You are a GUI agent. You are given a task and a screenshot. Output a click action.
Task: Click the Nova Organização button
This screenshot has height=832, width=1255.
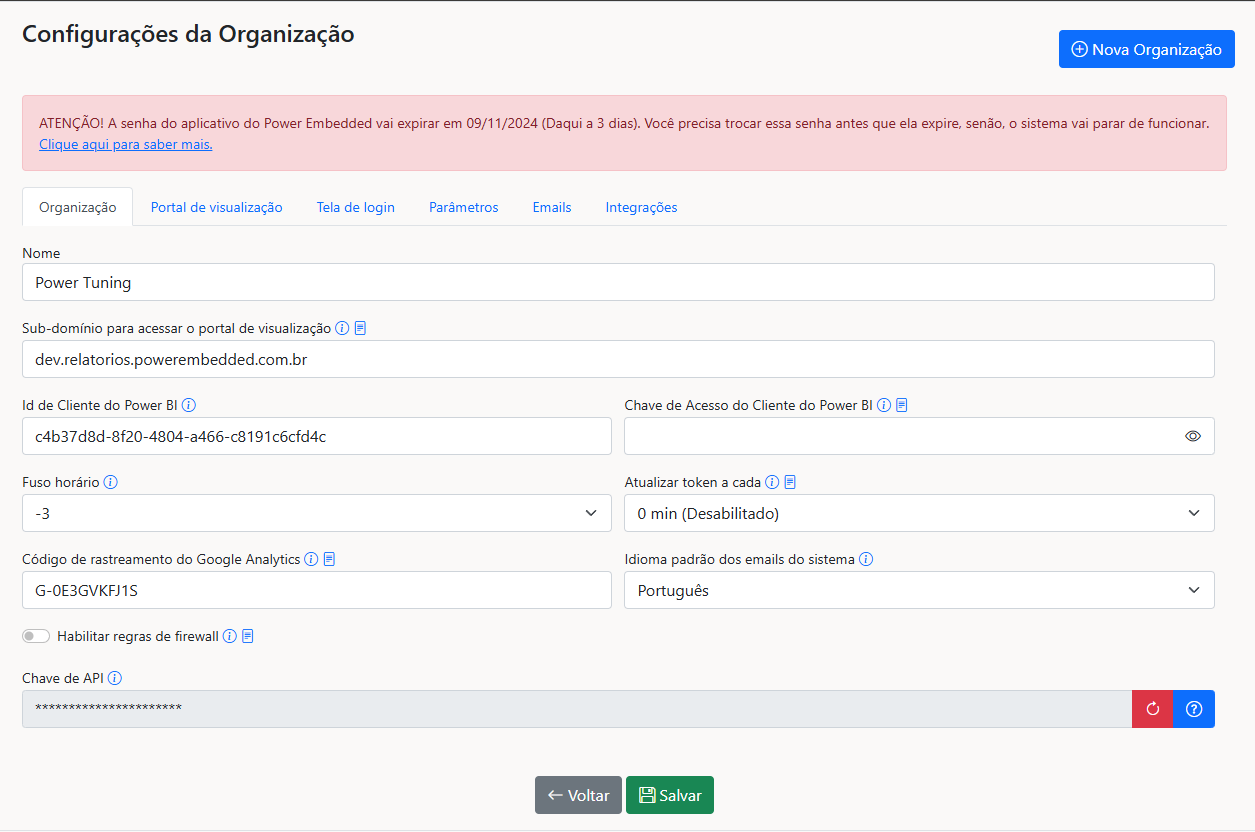tap(1147, 49)
